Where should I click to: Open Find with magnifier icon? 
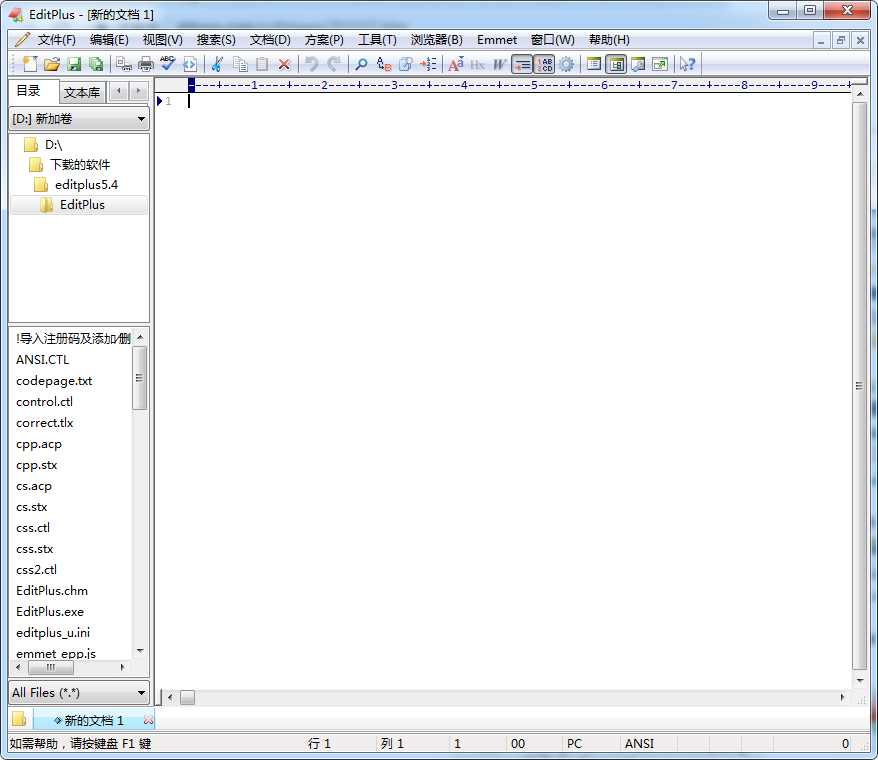click(361, 64)
